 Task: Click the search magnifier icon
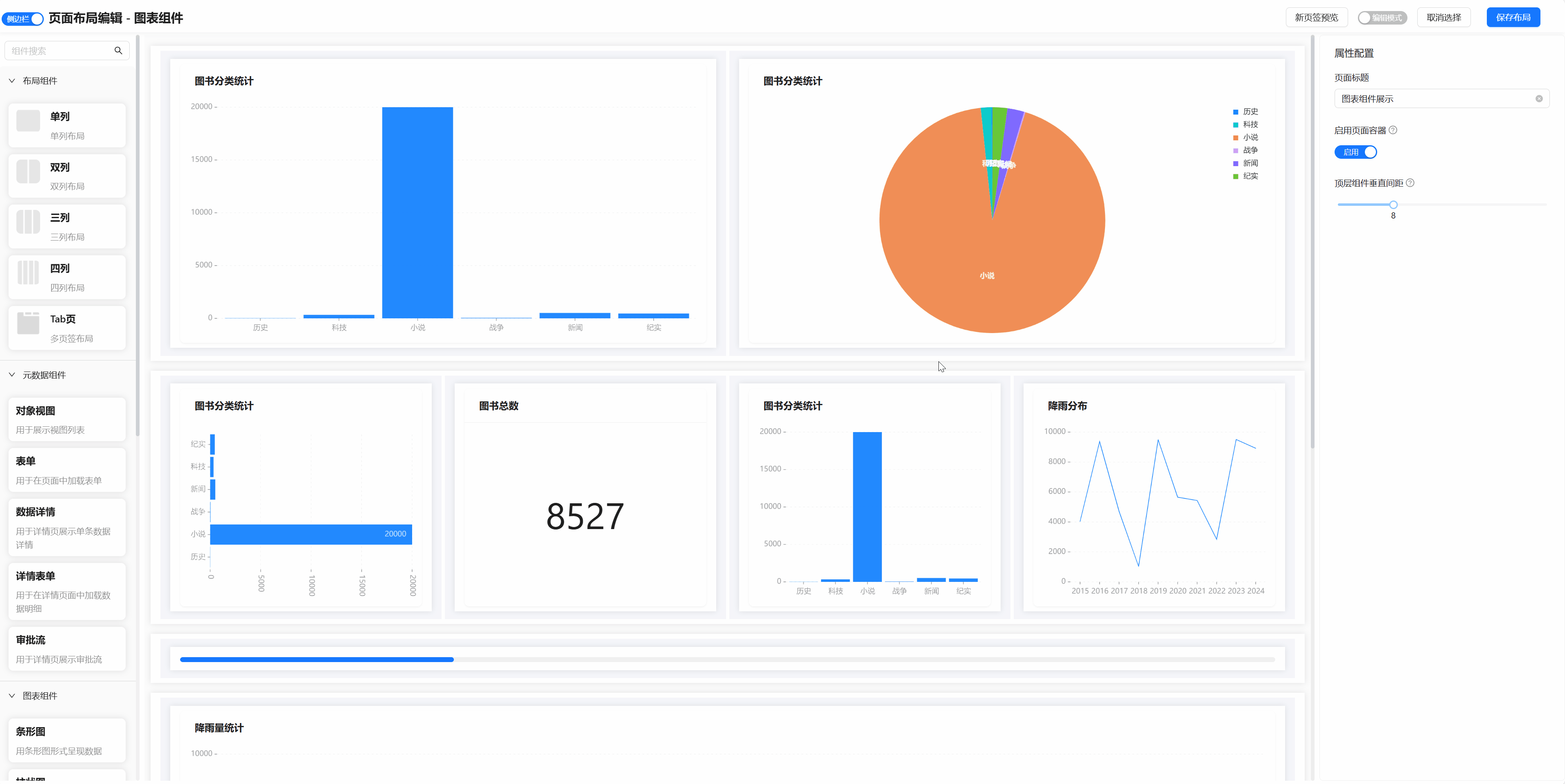(118, 51)
